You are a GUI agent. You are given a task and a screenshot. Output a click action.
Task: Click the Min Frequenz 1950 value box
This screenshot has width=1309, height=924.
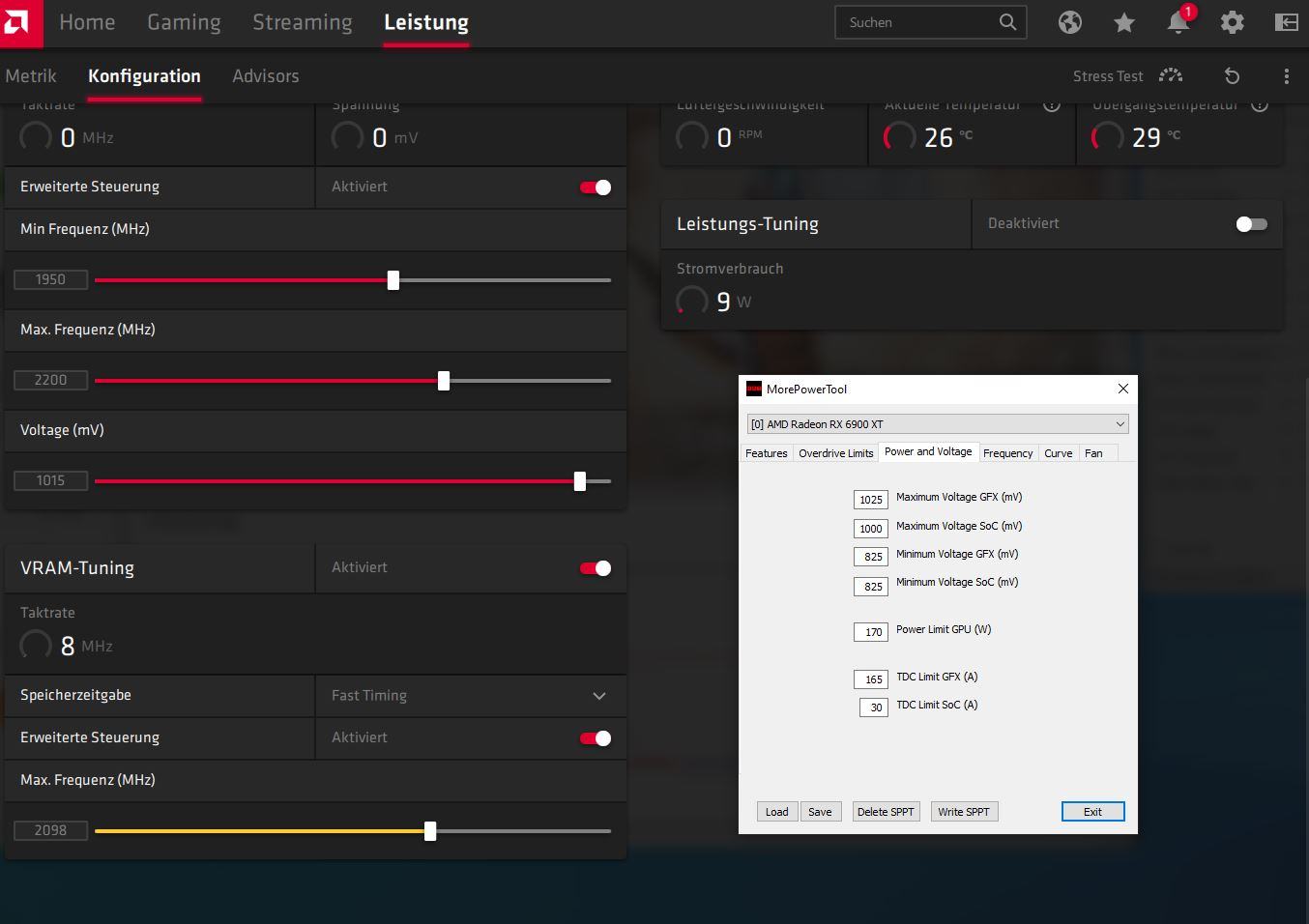pyautogui.click(x=50, y=280)
